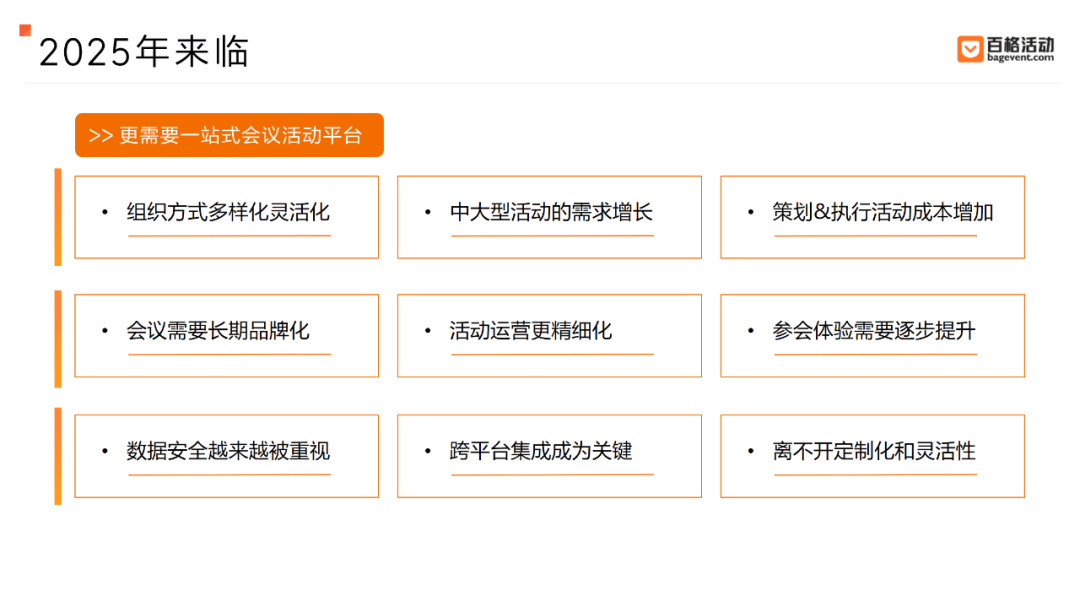Select the 活动运营更精细化 box
The width and height of the screenshot is (1080, 591).
point(549,335)
